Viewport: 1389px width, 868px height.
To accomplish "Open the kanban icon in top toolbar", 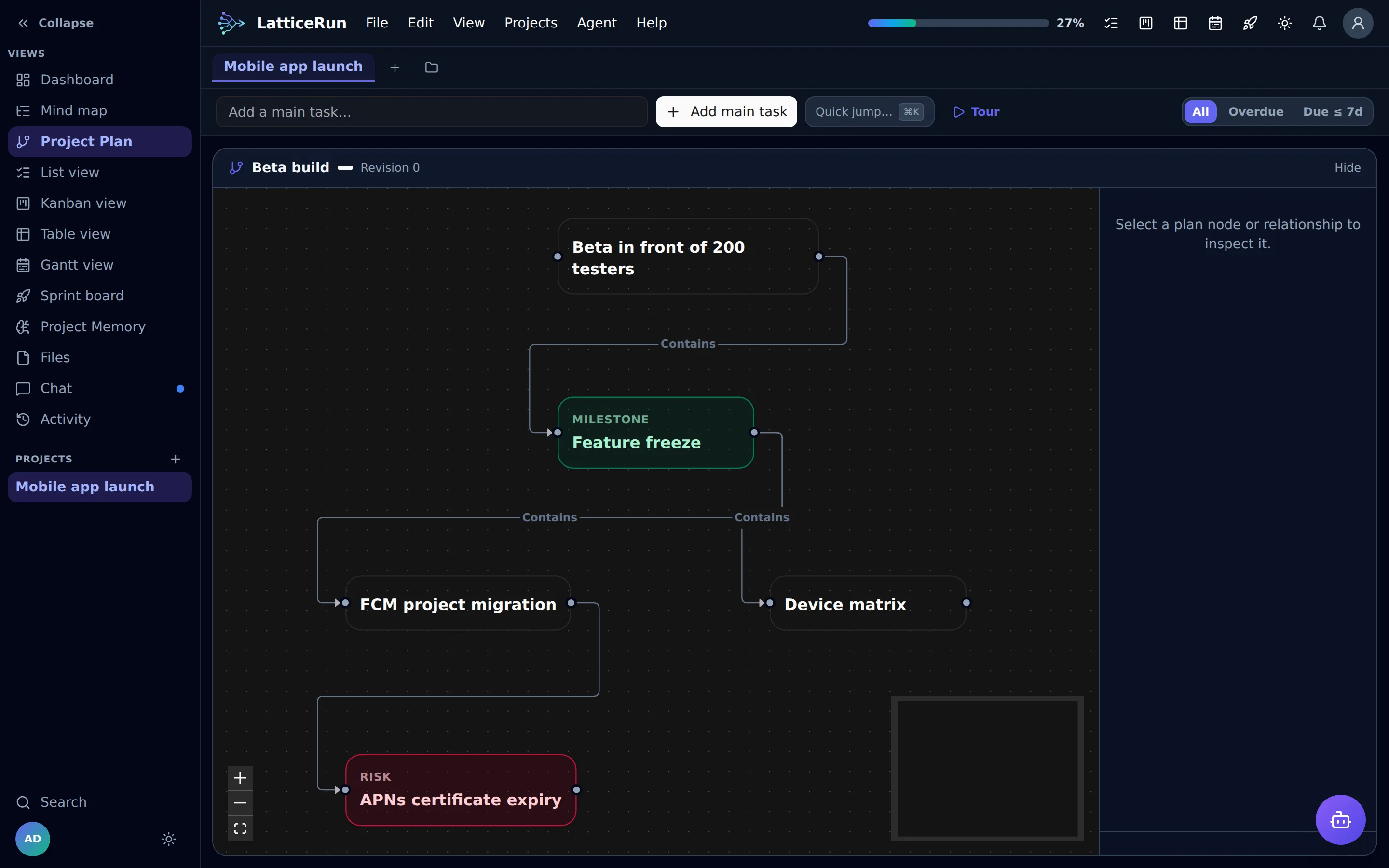I will 1145,23.
